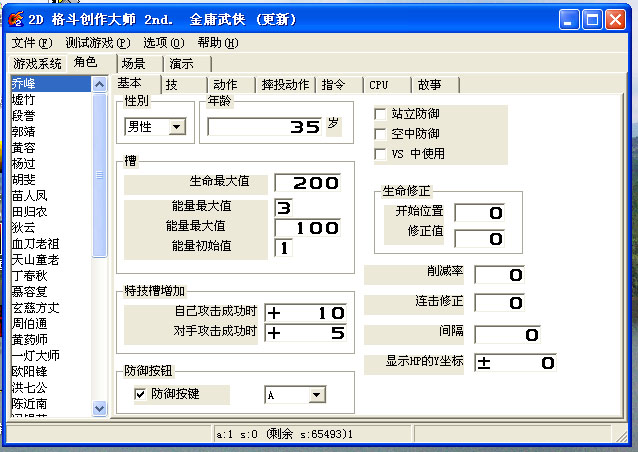Open the 文件(F) menu
This screenshot has height=452, width=638.
32,43
